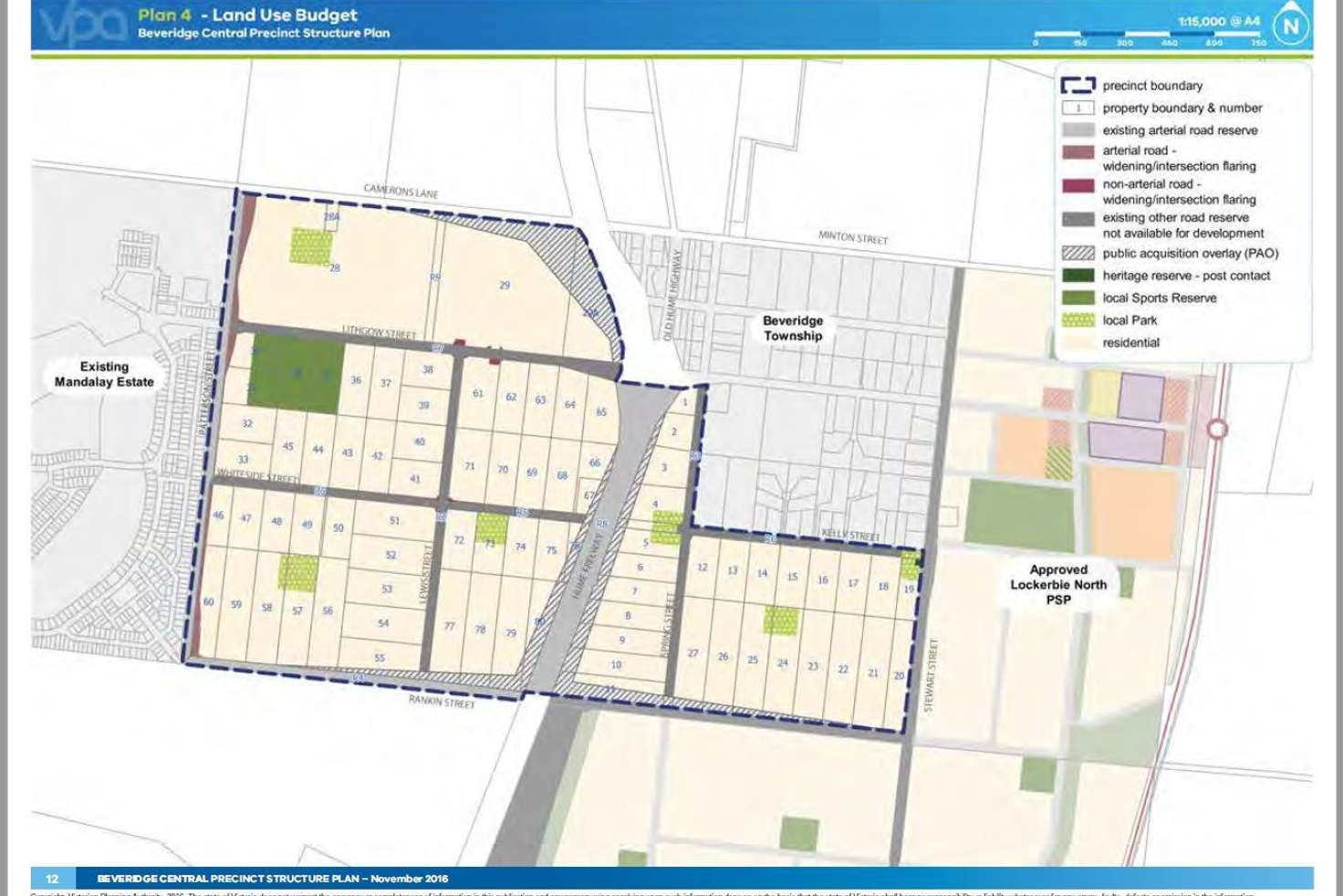Click the 'LITHGOW STREET' street label
This screenshot has width=1343, height=896.
point(379,332)
